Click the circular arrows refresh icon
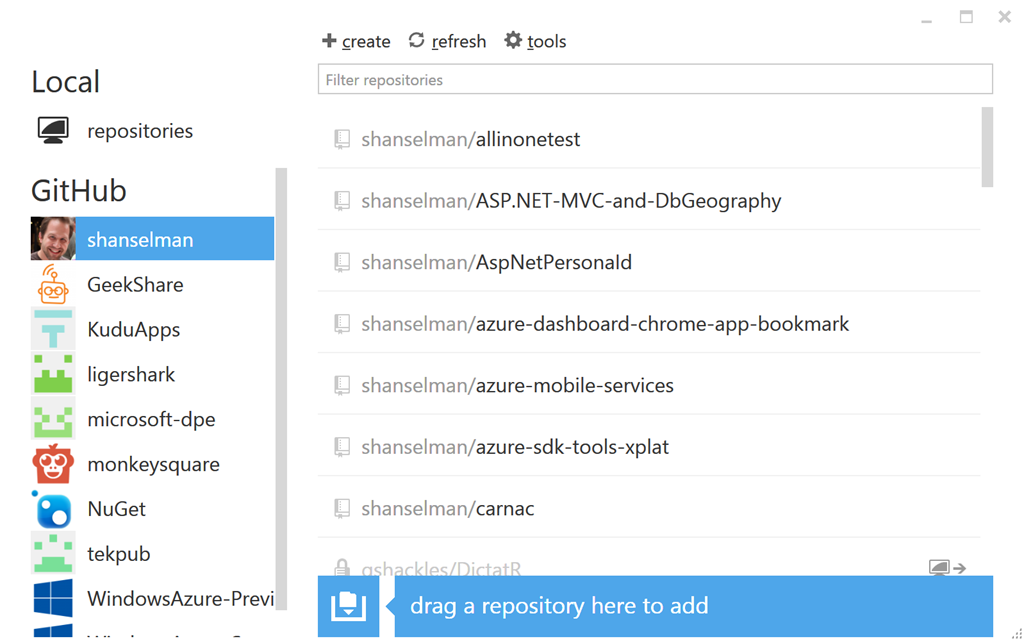The height and width of the screenshot is (641, 1024). point(416,41)
